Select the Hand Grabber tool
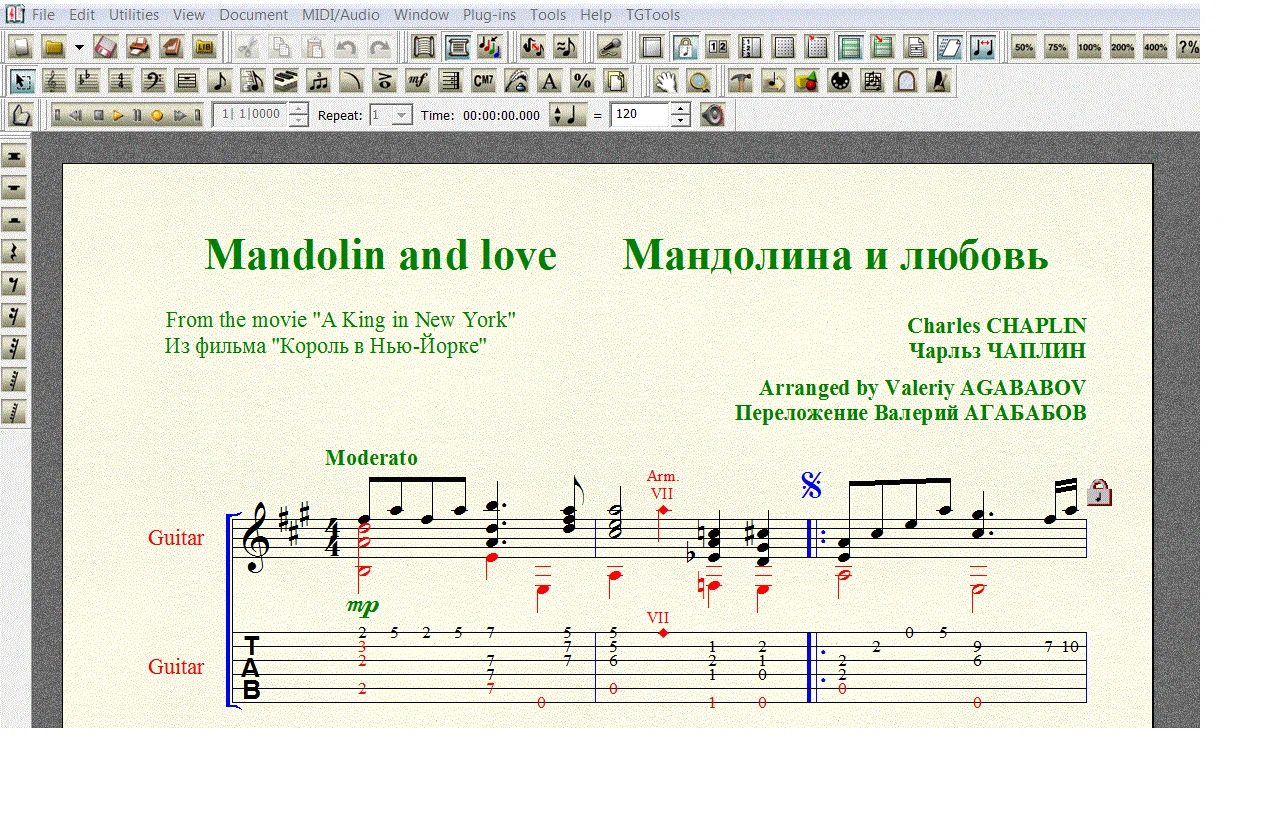 [x=665, y=81]
